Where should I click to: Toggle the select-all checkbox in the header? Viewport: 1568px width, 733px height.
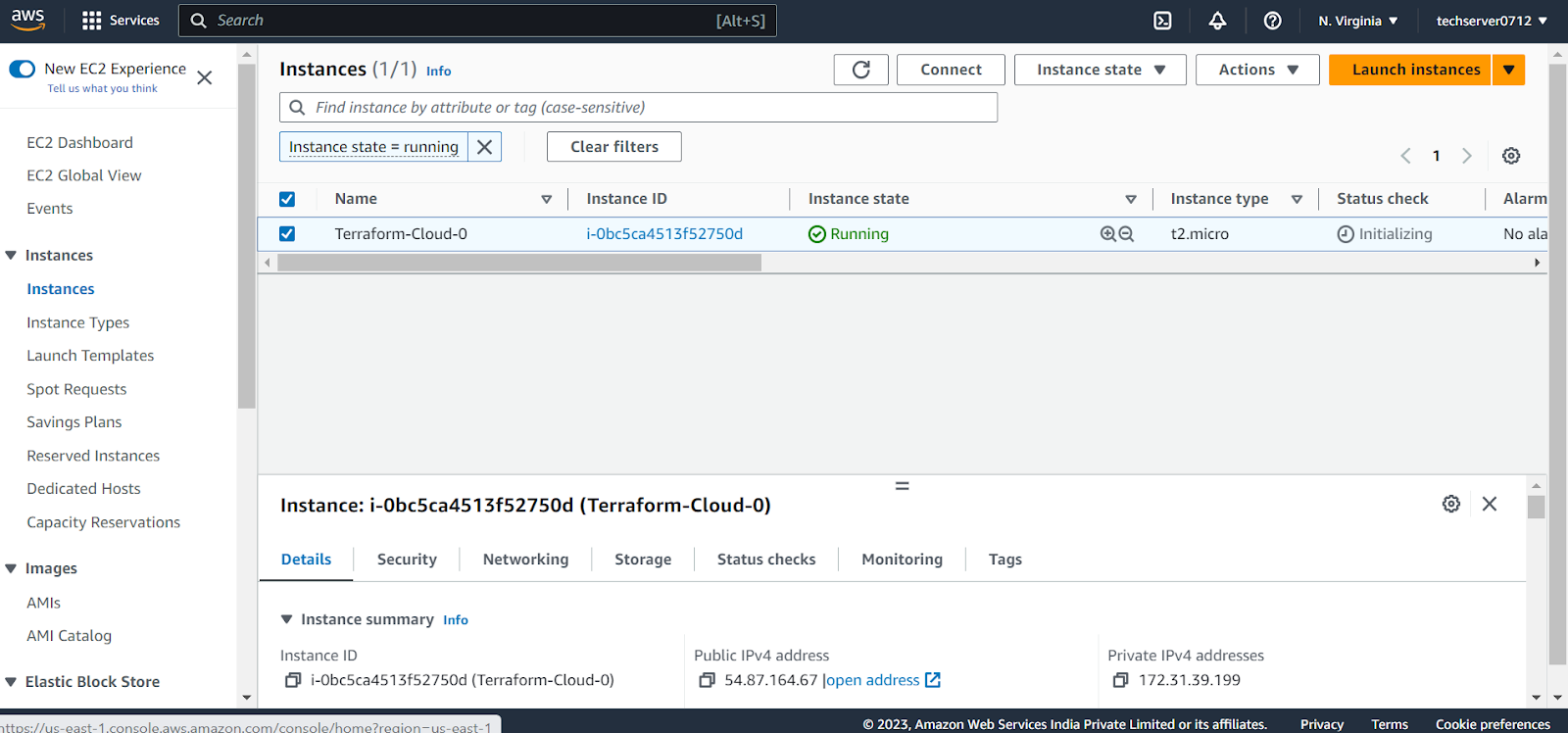coord(287,199)
